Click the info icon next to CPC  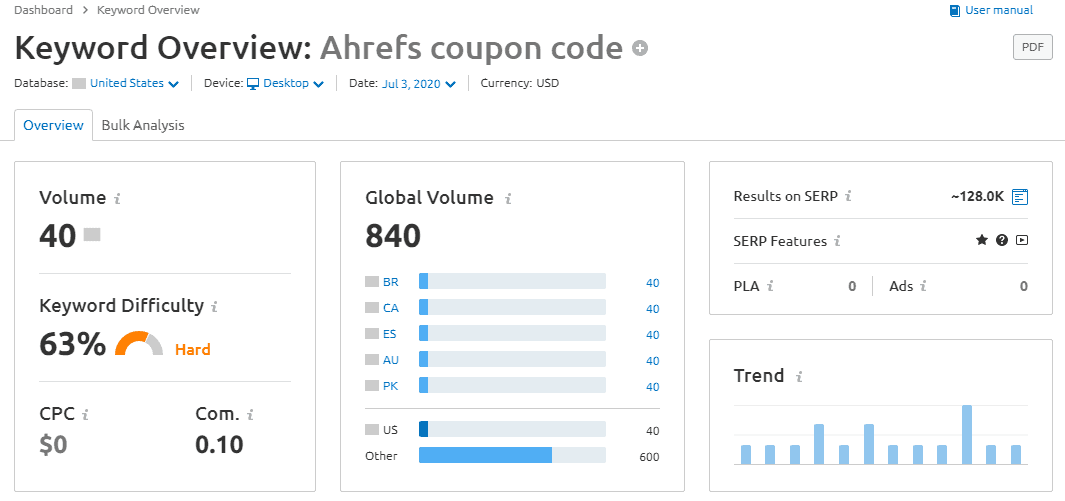click(85, 413)
